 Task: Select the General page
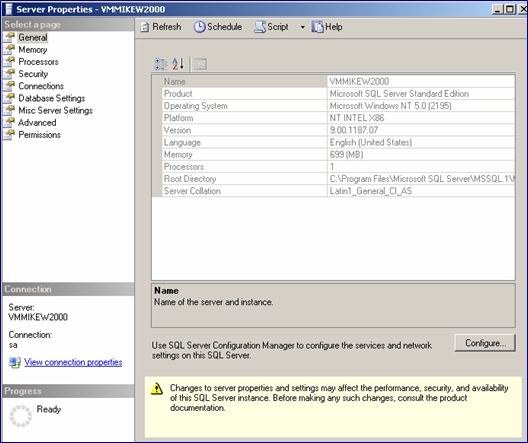(33, 37)
